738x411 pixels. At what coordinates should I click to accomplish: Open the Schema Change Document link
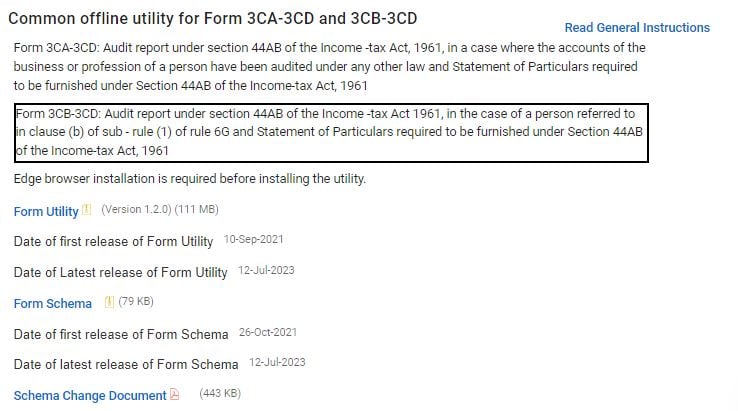click(x=90, y=396)
